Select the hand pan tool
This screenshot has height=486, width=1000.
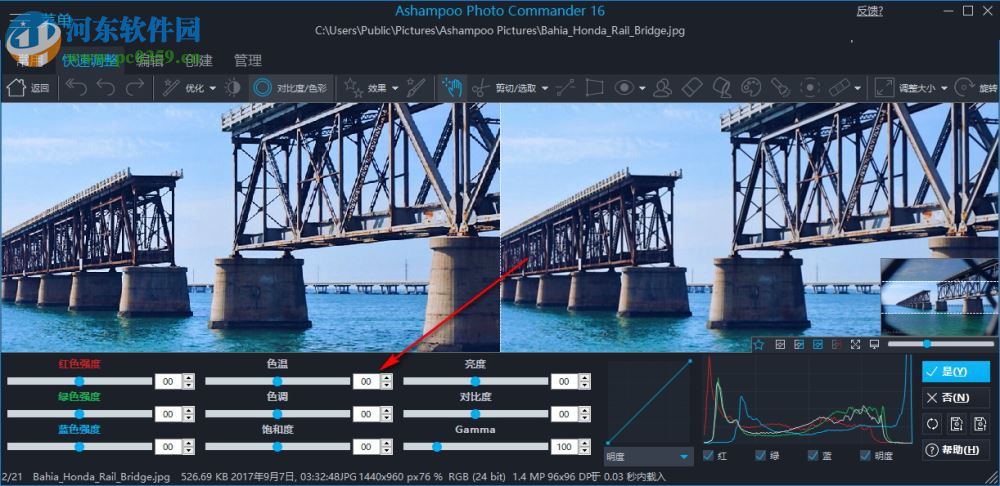(x=452, y=88)
